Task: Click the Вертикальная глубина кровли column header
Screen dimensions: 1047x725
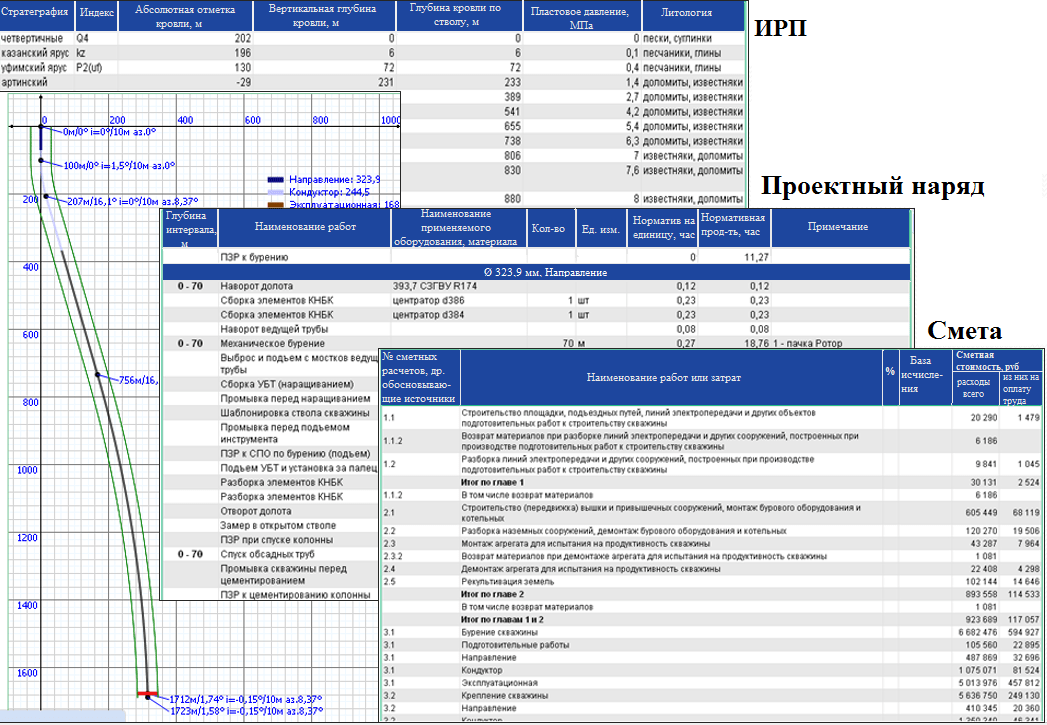Action: (325, 15)
